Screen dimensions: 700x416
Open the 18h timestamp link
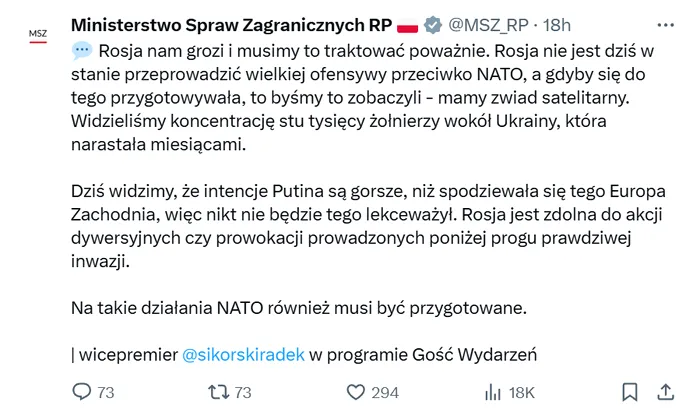pyautogui.click(x=557, y=25)
